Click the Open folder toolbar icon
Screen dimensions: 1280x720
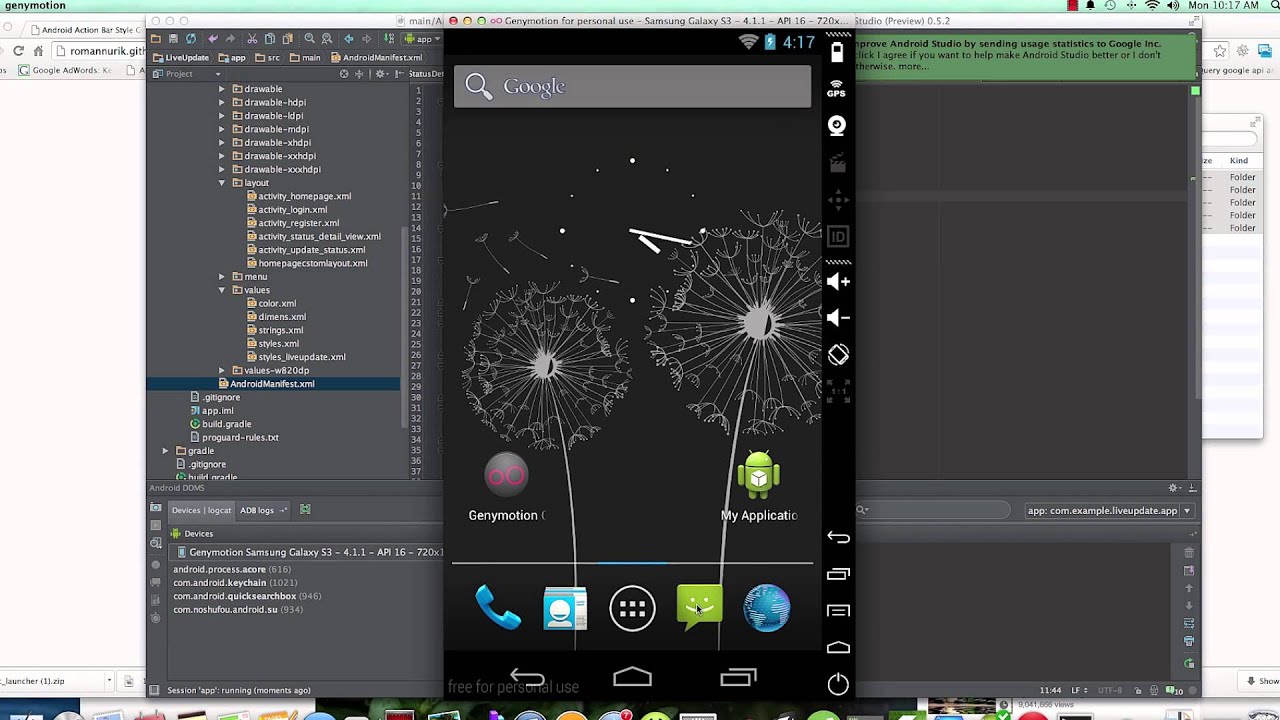pos(156,39)
